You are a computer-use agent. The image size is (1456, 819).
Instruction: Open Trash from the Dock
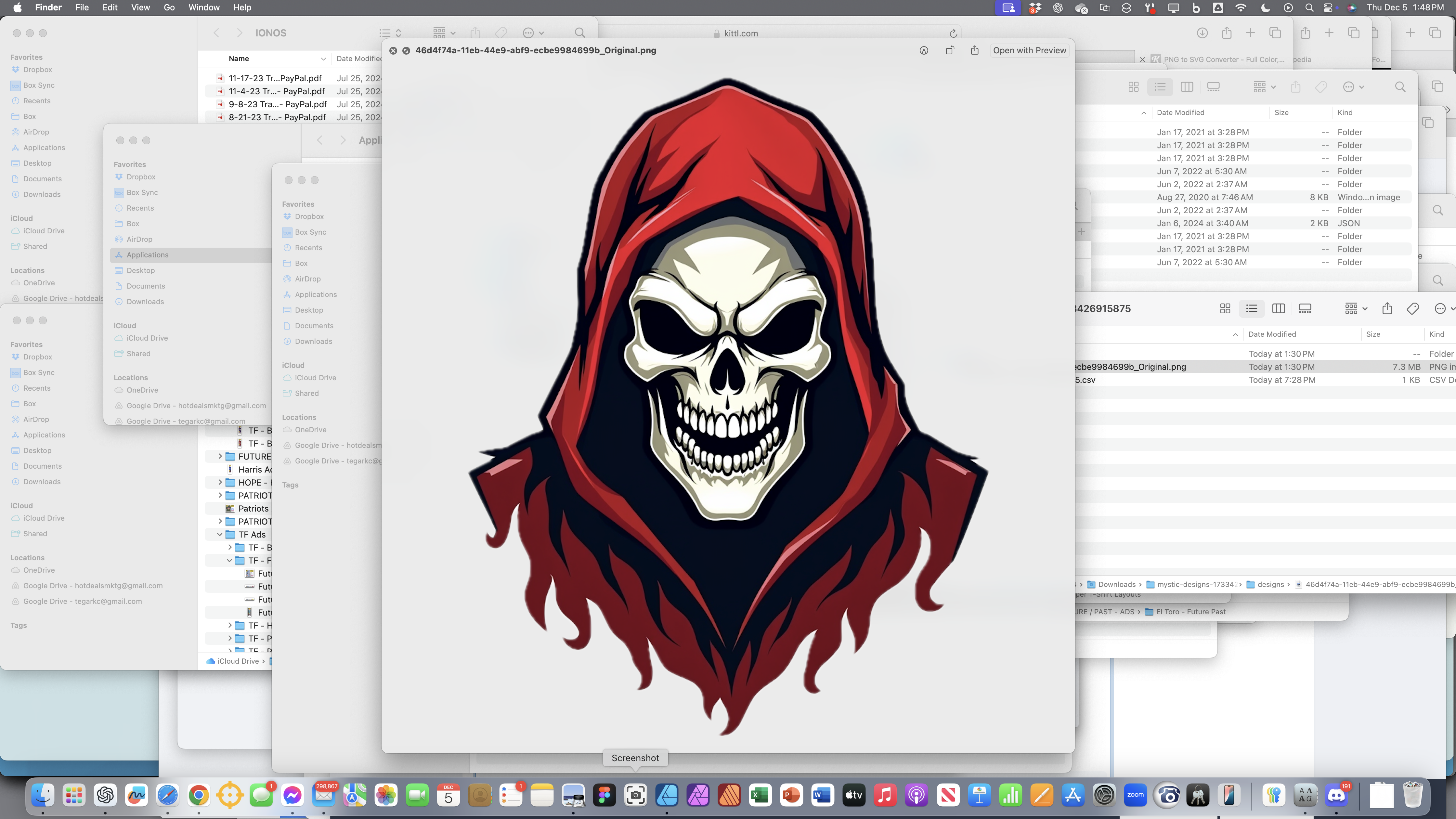pos(1412,795)
